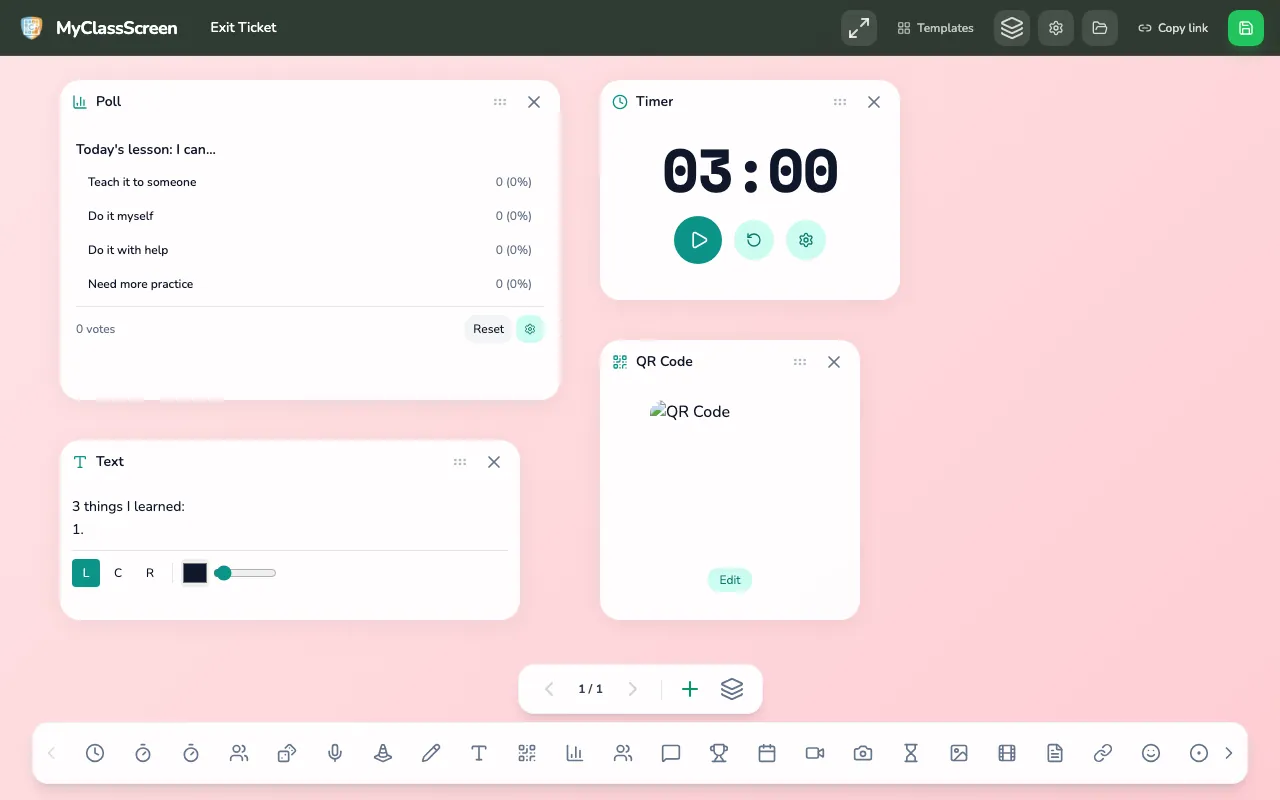Add the calendar widget from the toolbar

pyautogui.click(x=767, y=753)
